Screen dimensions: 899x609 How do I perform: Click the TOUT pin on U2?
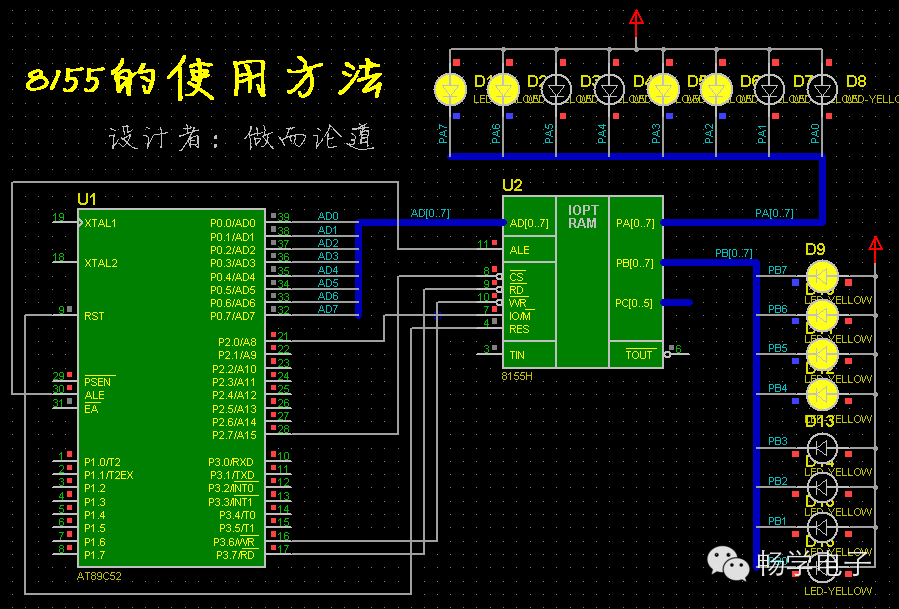pyautogui.click(x=639, y=355)
